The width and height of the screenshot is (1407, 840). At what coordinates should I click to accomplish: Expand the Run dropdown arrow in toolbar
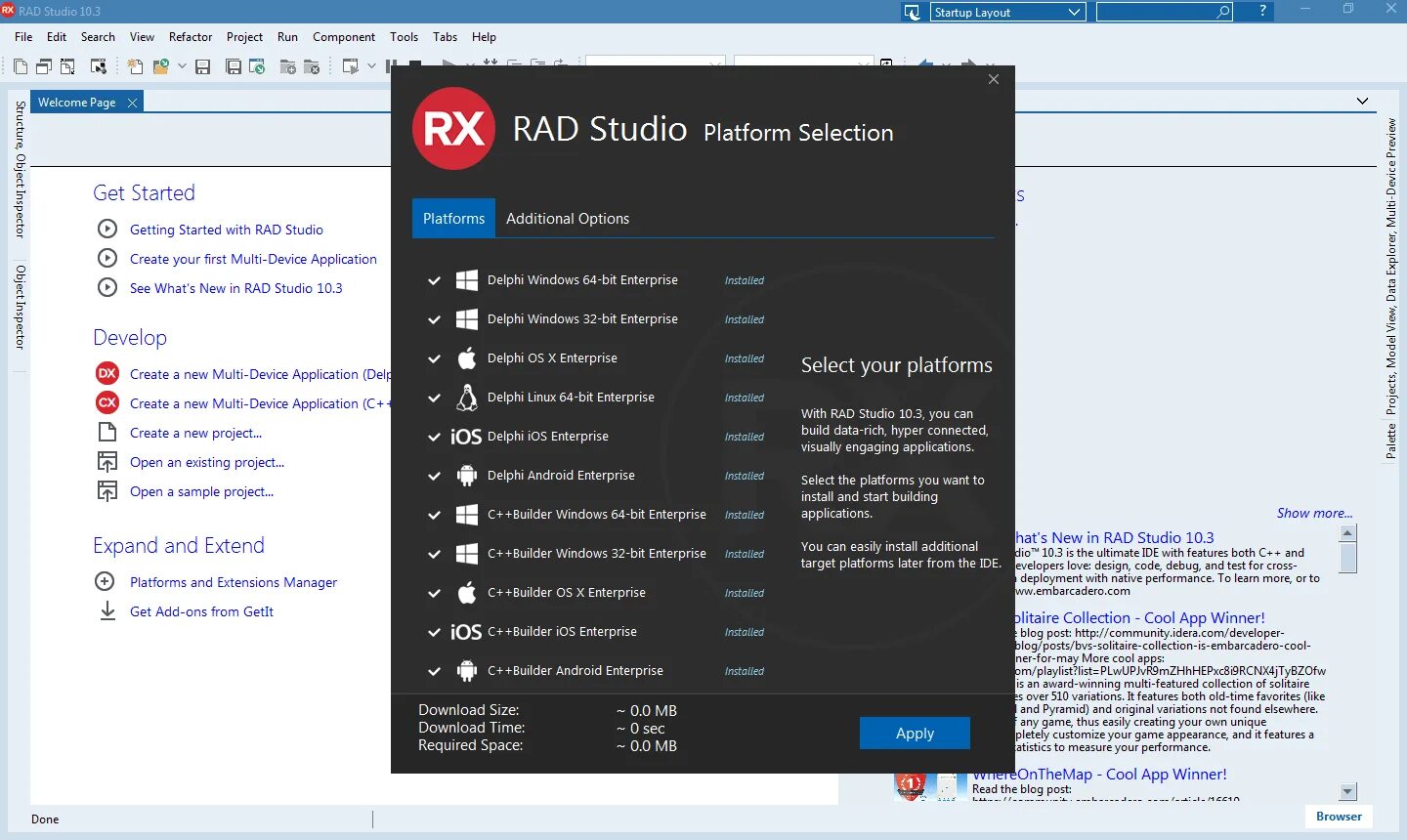coord(371,66)
